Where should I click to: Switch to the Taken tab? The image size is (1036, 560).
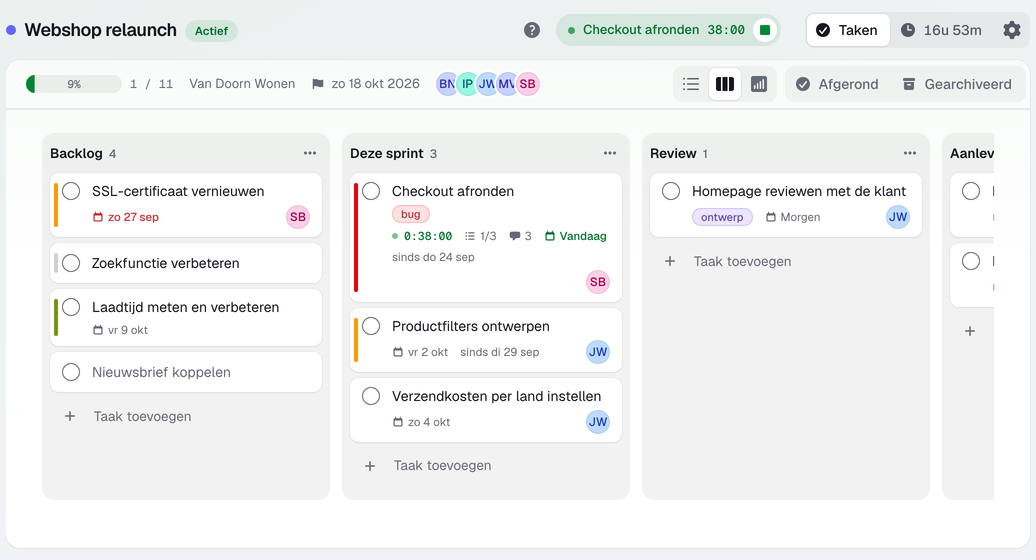coord(848,30)
